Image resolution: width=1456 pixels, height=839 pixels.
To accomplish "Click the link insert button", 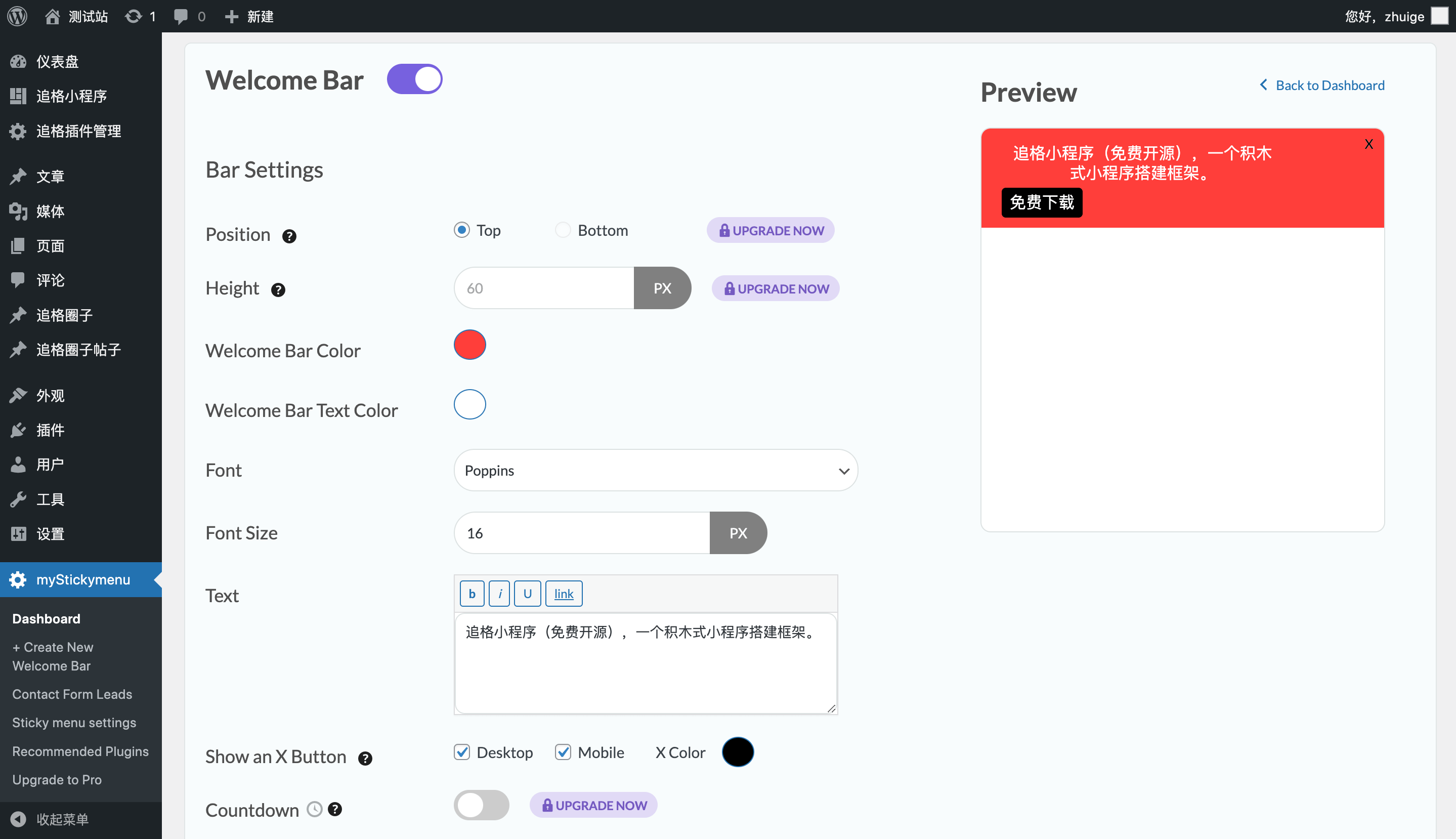I will pyautogui.click(x=564, y=594).
